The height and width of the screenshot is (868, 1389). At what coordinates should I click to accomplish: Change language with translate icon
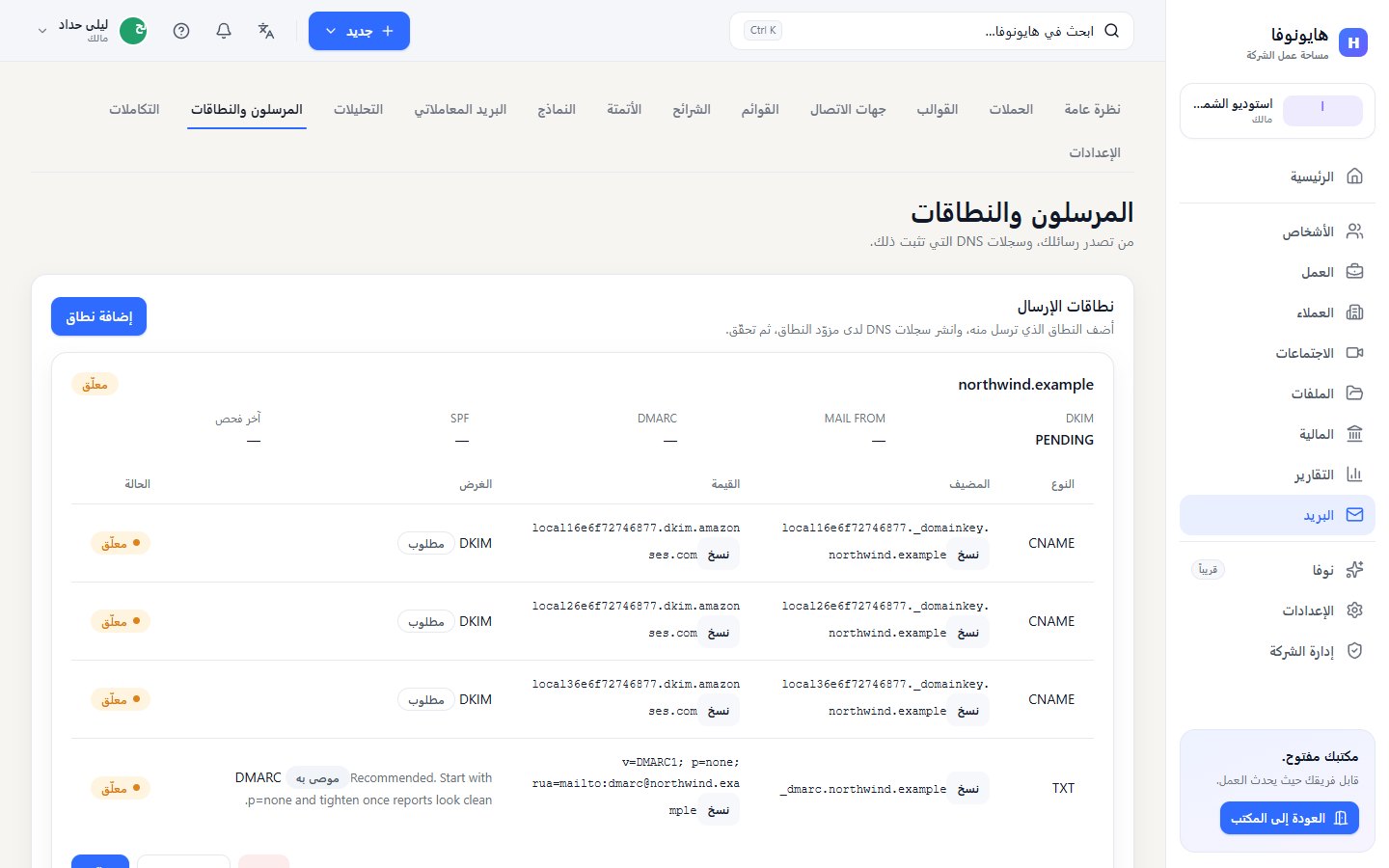pos(266,31)
